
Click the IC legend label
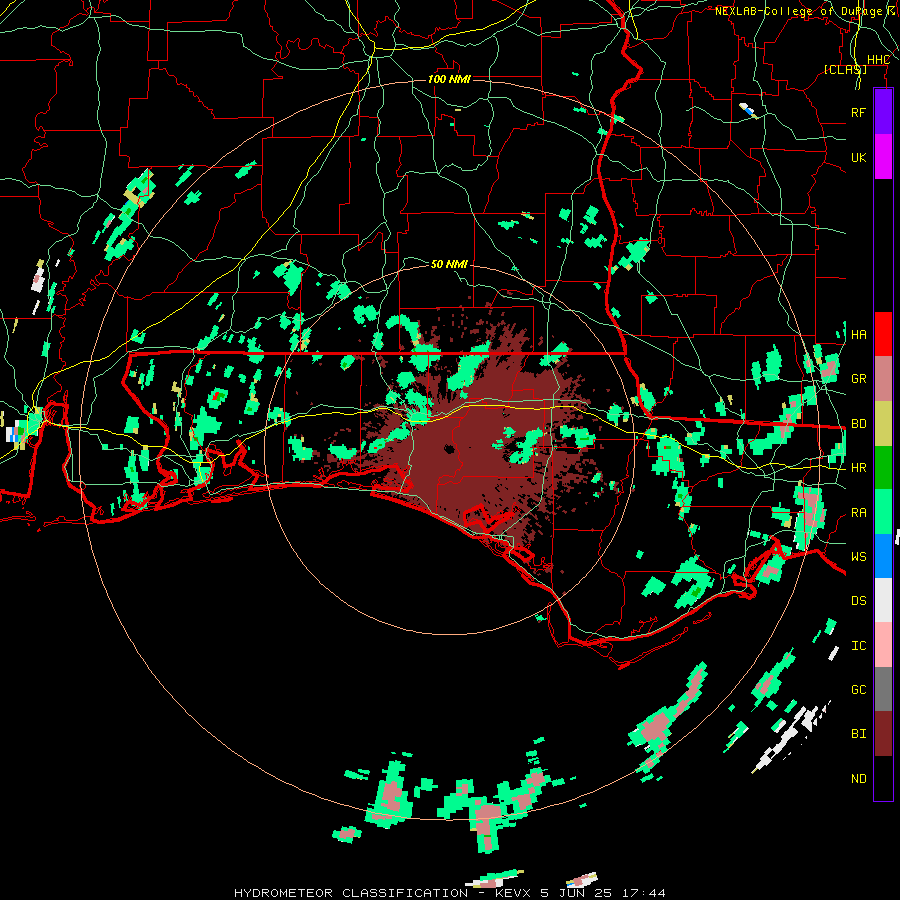(858, 645)
